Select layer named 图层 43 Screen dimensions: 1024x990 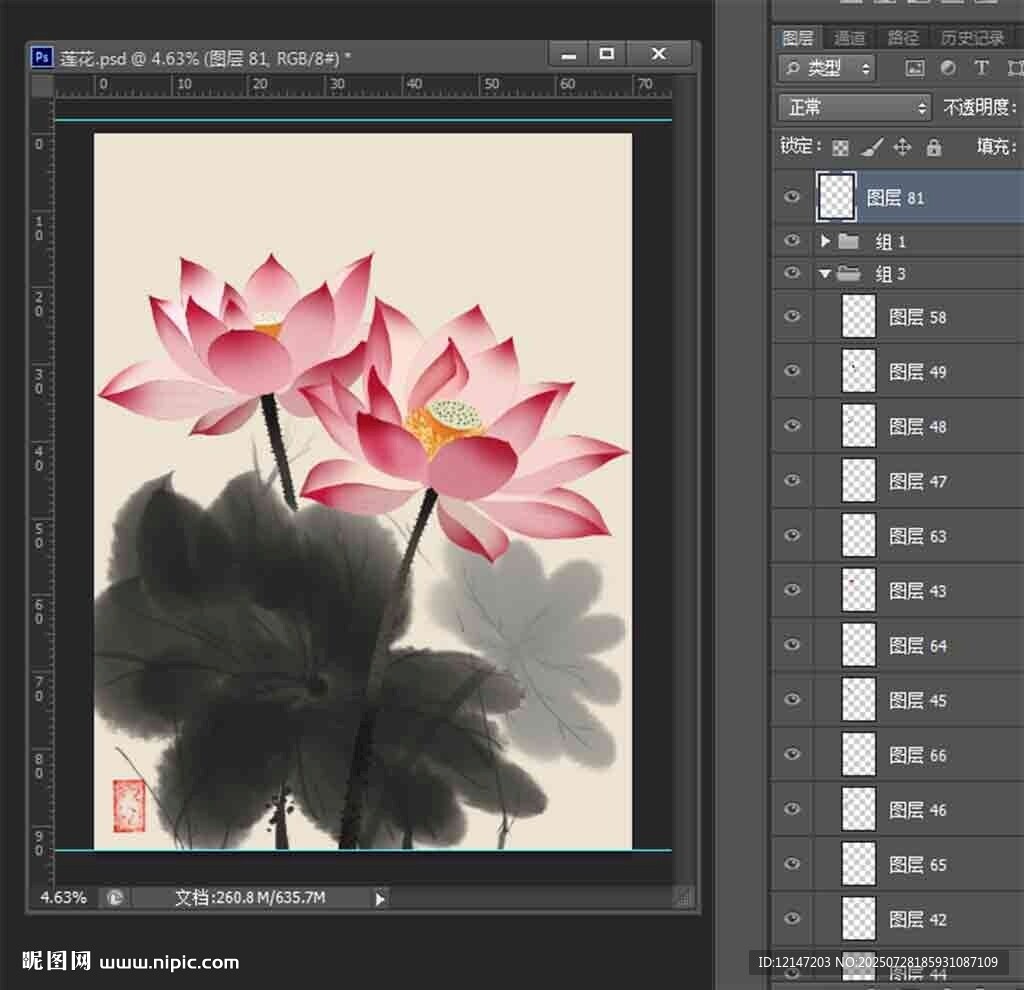tap(918, 591)
